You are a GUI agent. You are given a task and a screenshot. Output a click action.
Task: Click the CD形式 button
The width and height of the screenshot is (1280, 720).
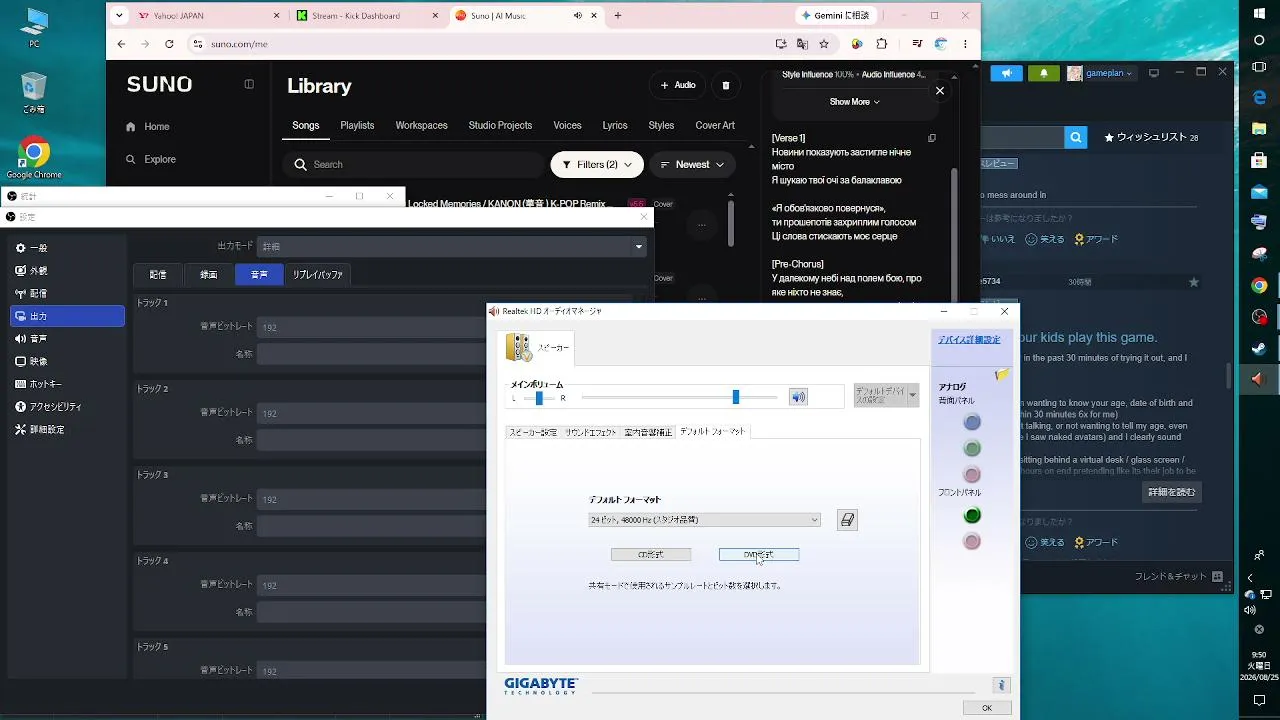(651, 554)
